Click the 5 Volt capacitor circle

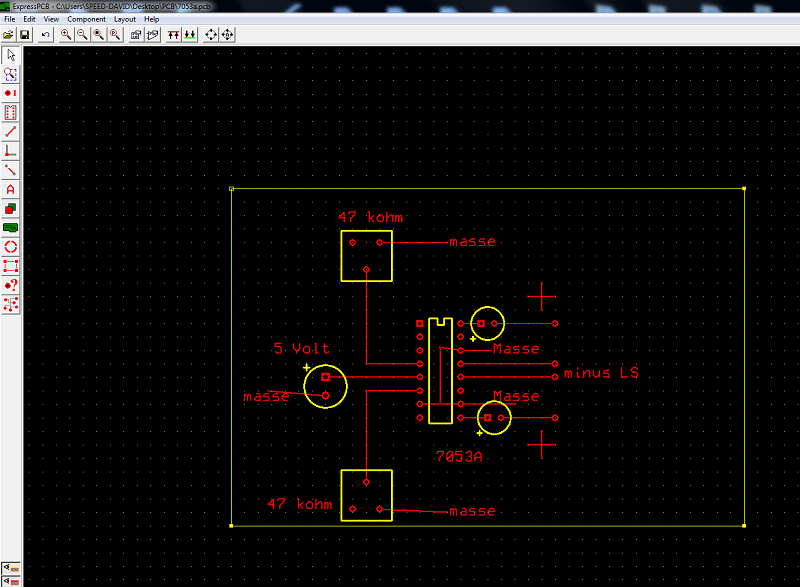tap(325, 386)
